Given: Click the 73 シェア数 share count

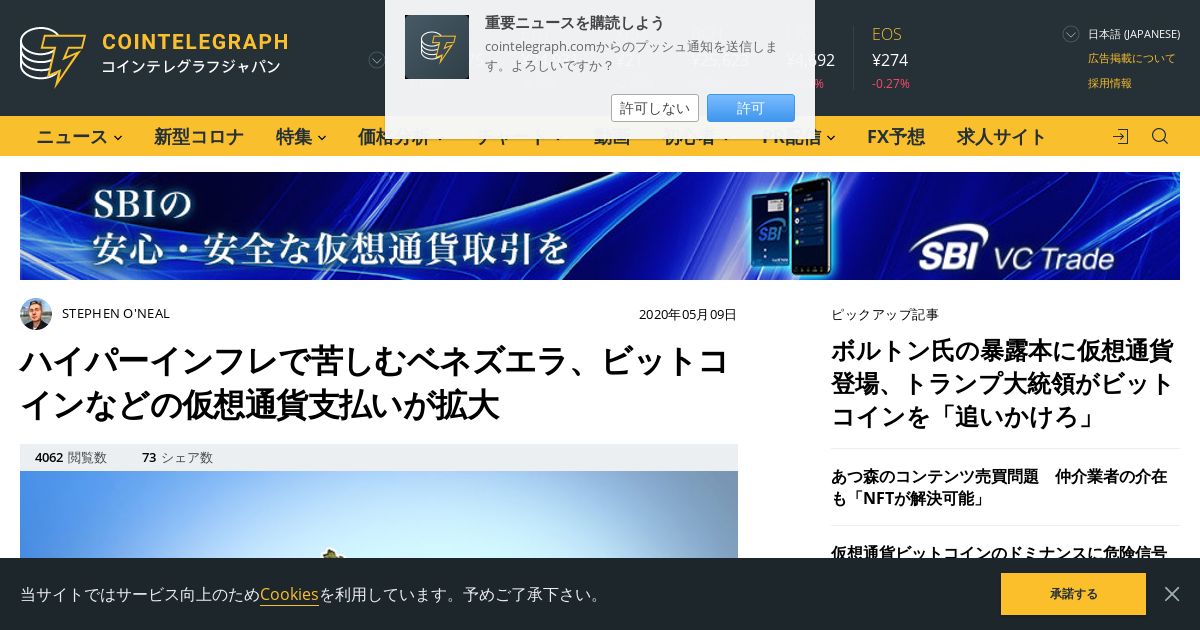Looking at the screenshot, I should [x=177, y=457].
